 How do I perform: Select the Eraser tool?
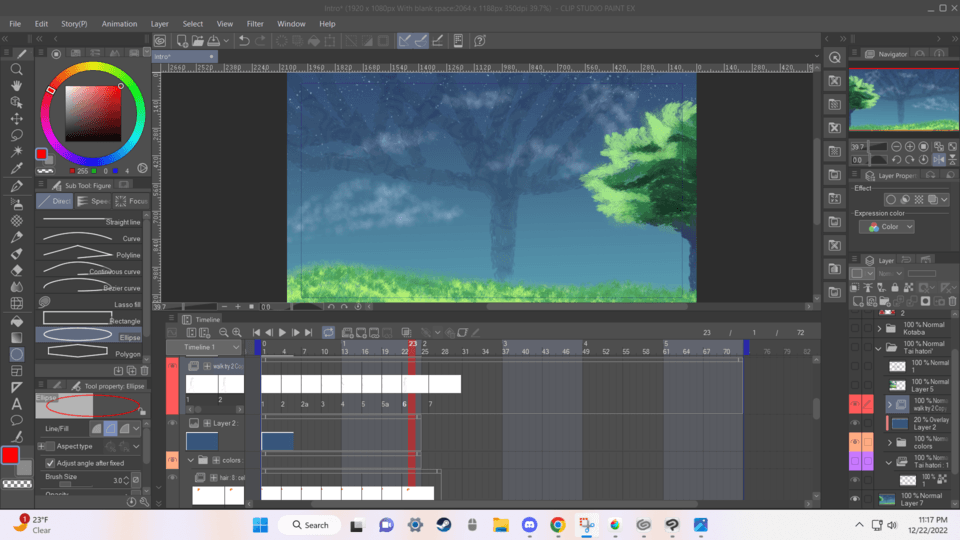coord(17,270)
